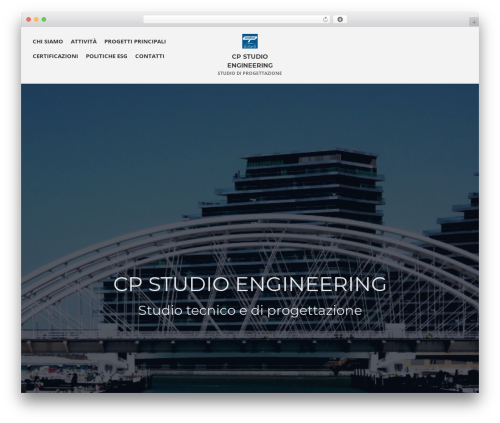The width and height of the screenshot is (500, 423).
Task: Minimize window with yellow button
Action: pos(36,20)
